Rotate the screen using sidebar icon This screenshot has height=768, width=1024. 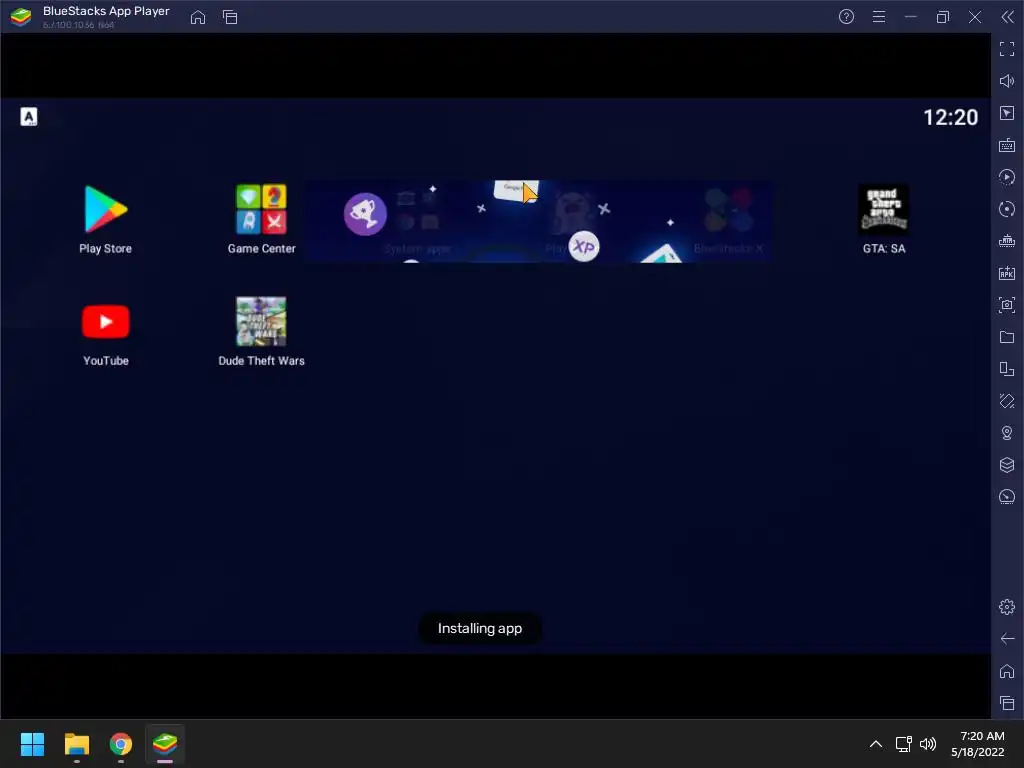[x=1007, y=369]
